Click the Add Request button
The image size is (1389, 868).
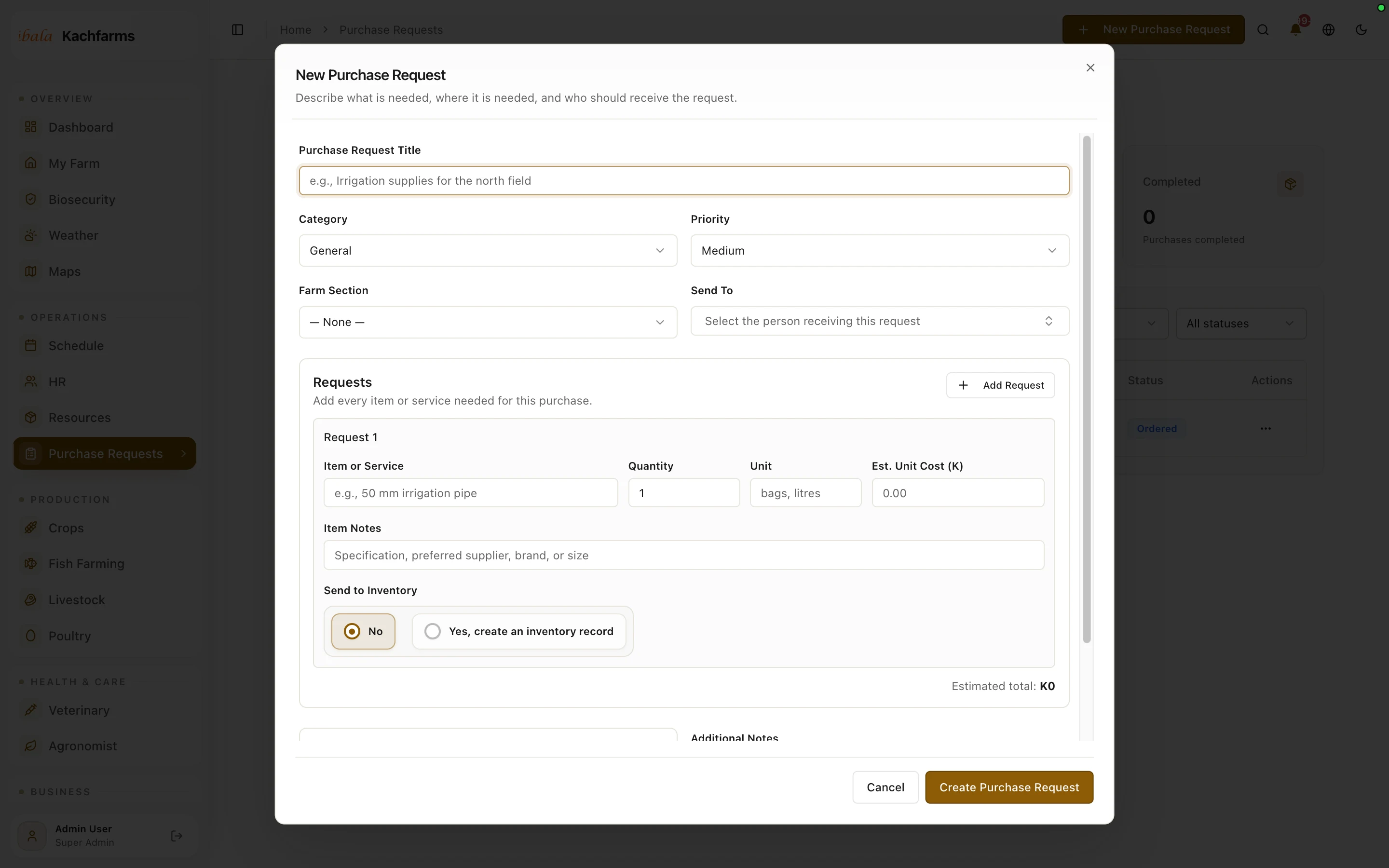tap(1000, 385)
